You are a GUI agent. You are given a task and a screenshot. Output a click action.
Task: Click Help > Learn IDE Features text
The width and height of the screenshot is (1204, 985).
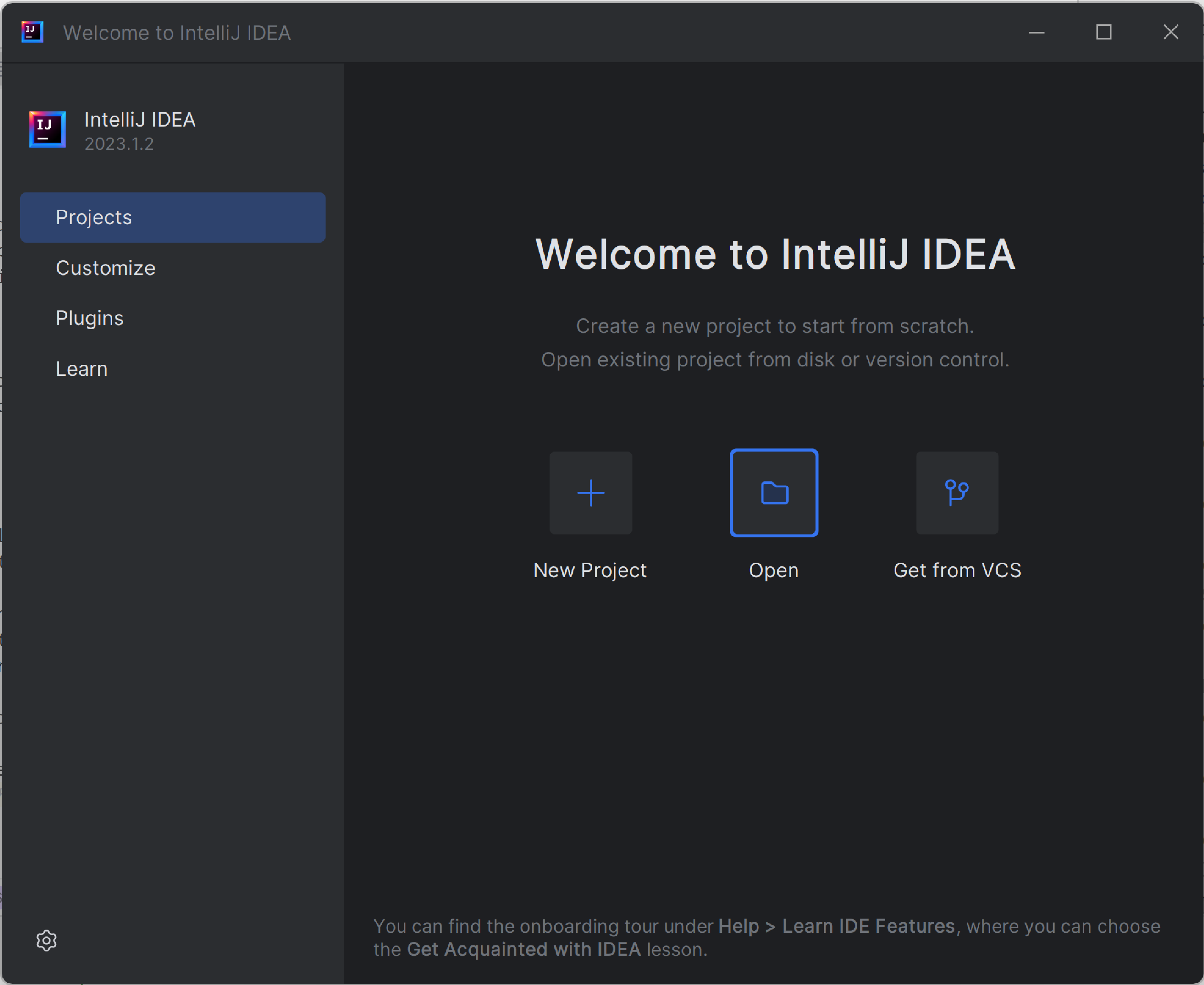click(836, 926)
